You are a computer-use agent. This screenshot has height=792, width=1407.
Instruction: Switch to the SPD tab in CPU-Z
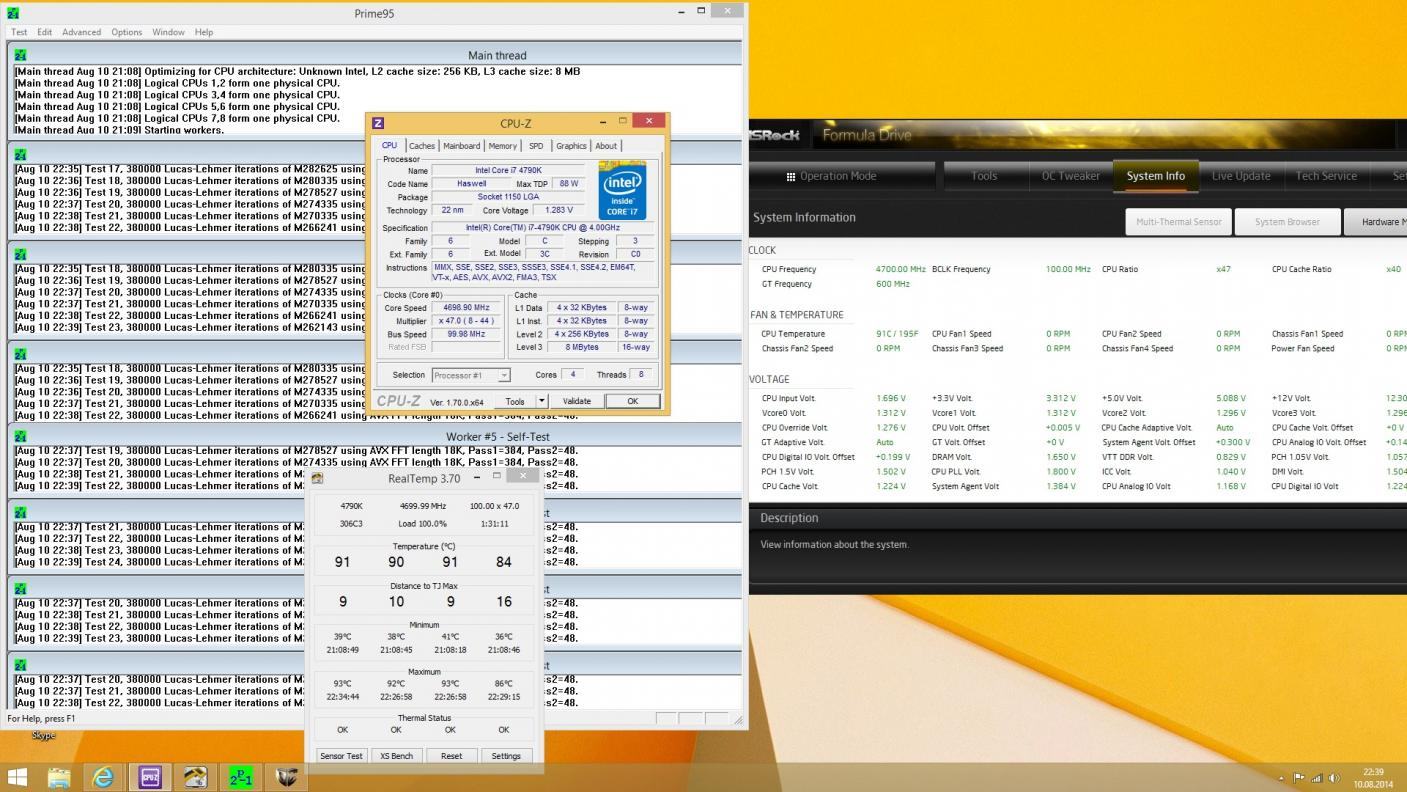536,146
